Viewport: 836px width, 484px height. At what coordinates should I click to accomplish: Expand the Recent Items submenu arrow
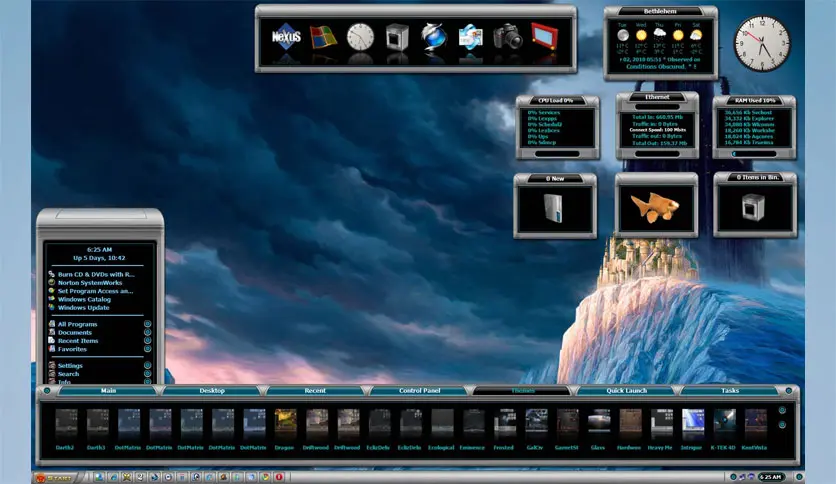(148, 341)
